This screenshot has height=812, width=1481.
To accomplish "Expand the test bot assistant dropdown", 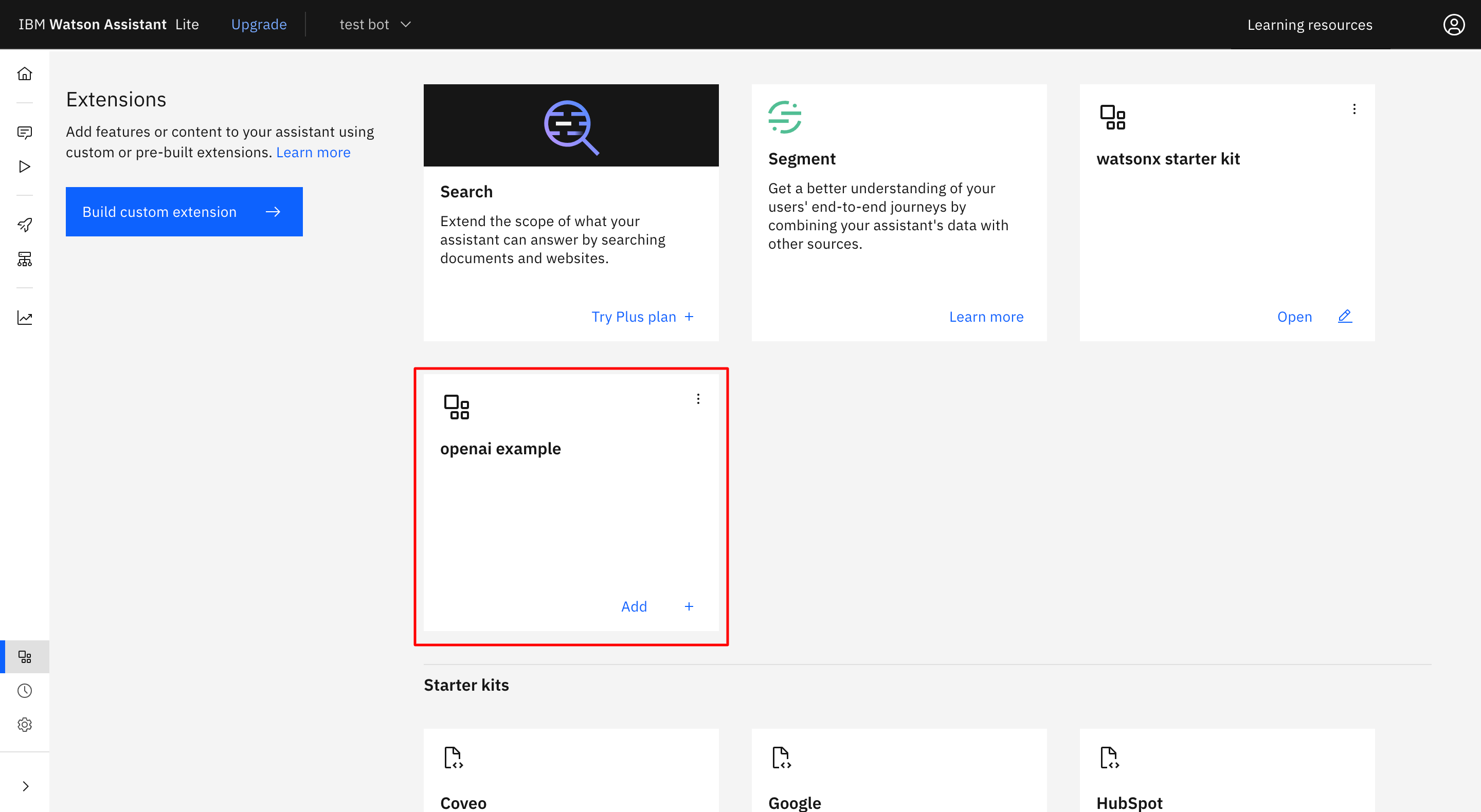I will (375, 25).
